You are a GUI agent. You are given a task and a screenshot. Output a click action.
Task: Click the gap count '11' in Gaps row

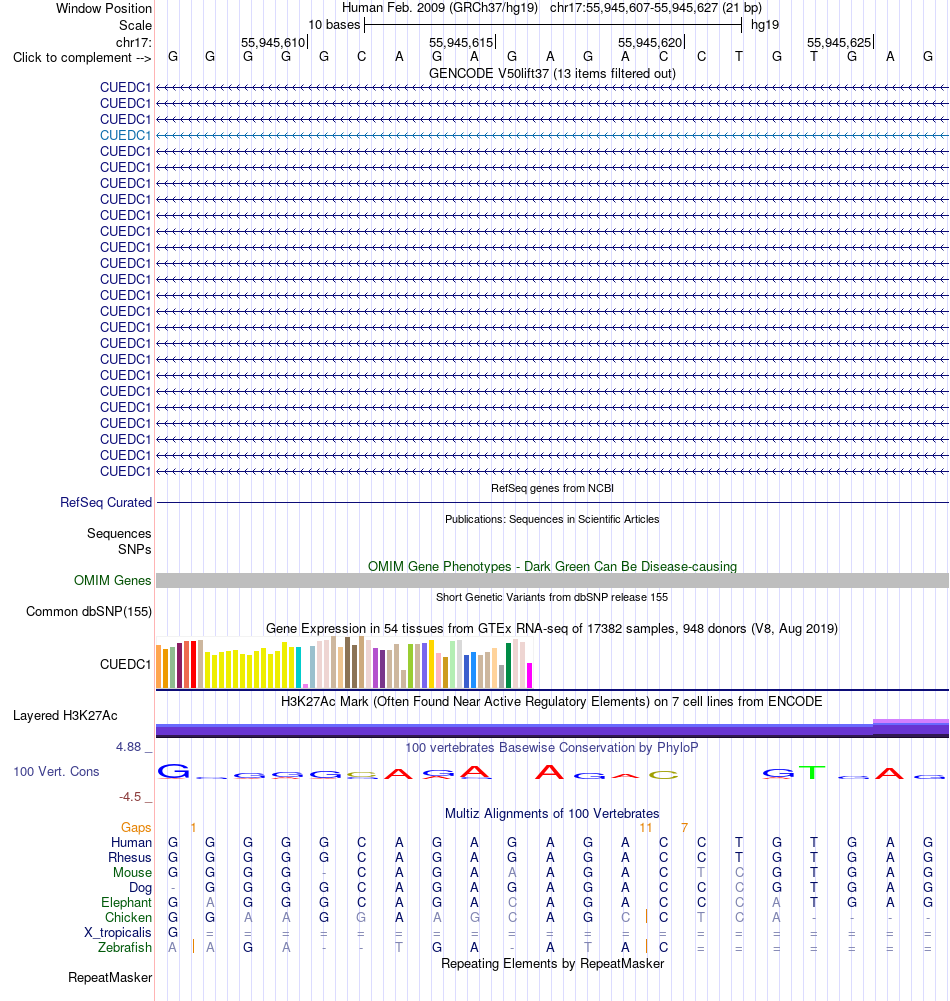(645, 827)
